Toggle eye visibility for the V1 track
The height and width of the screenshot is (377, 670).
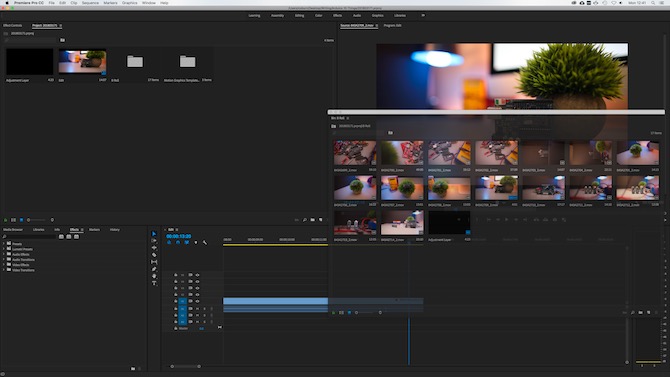click(197, 301)
